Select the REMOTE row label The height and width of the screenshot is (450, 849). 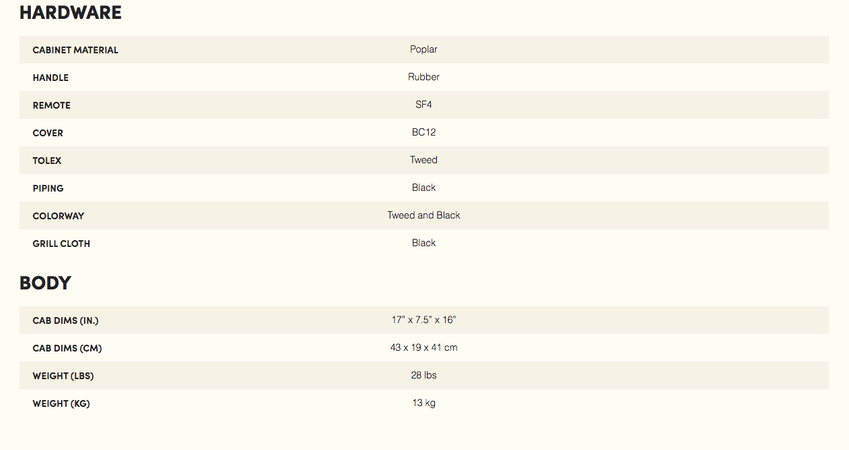tap(51, 105)
